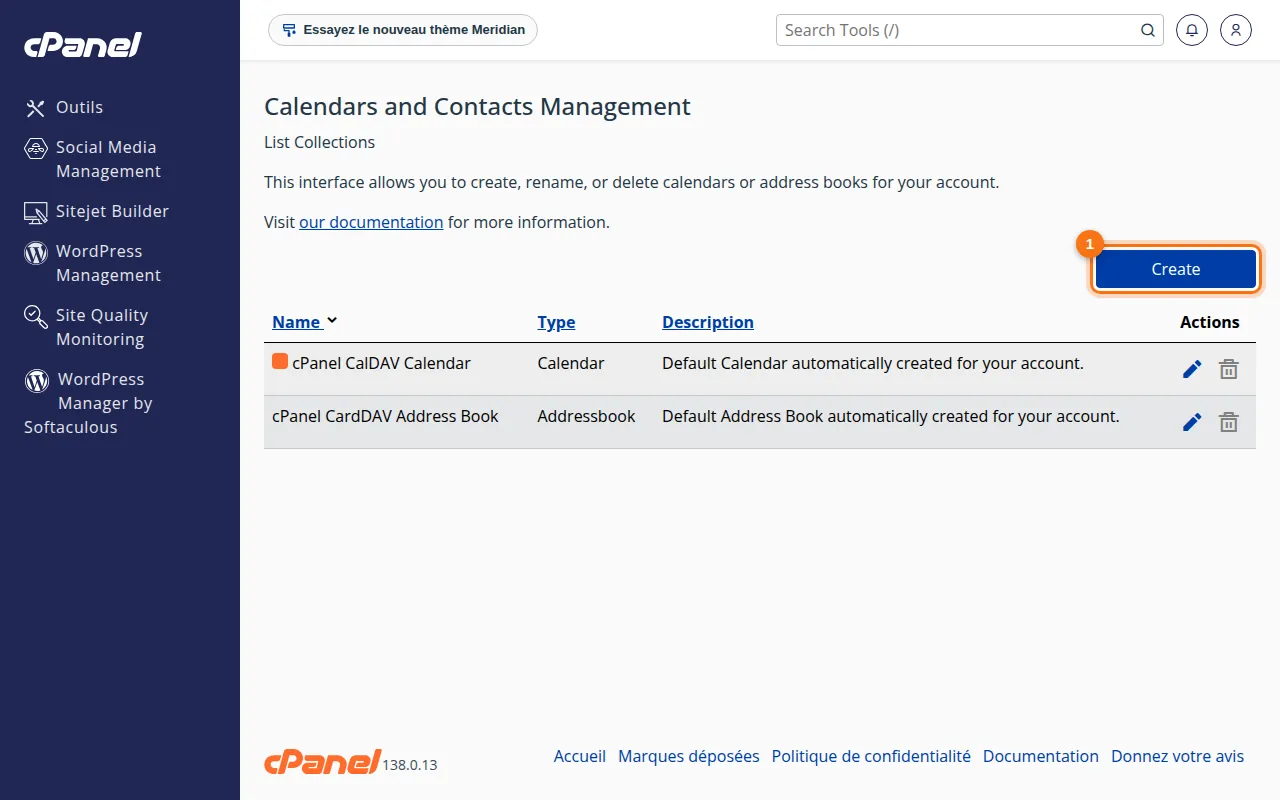This screenshot has height=800, width=1280.
Task: Open Documentation footer link
Action: (1041, 756)
